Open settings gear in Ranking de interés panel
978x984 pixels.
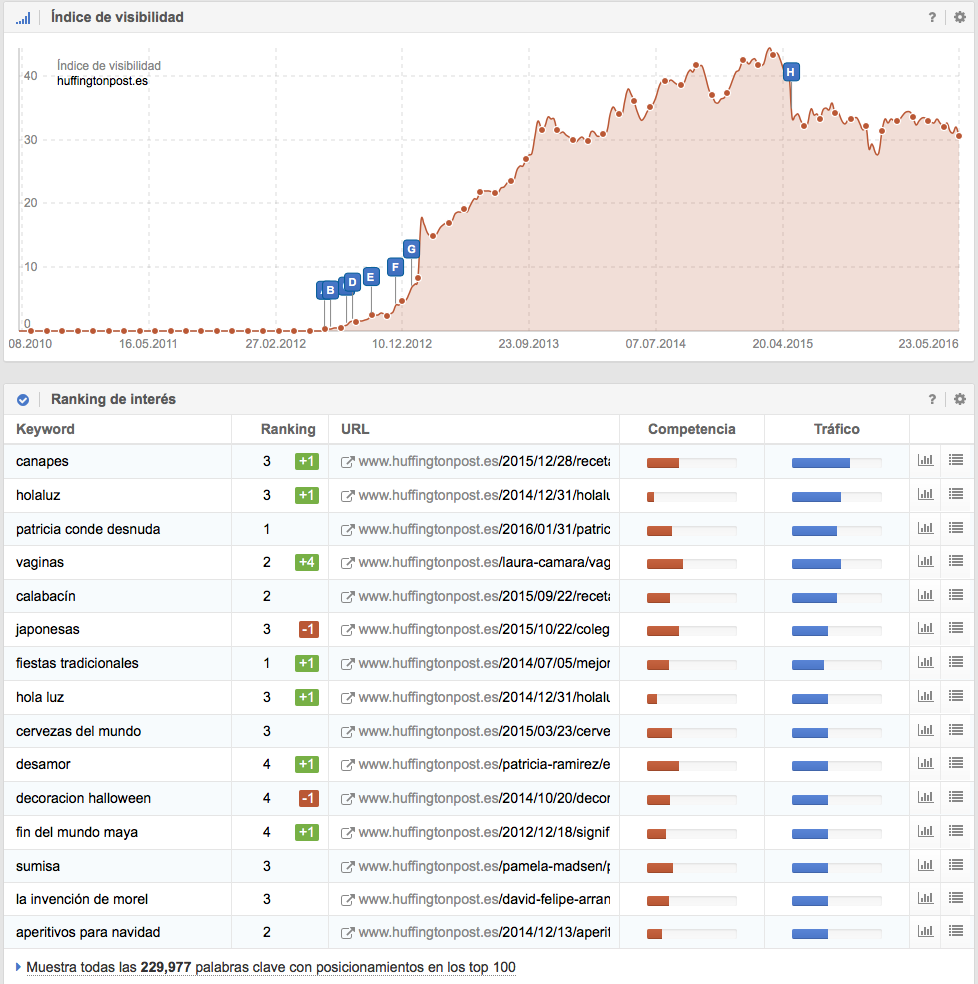(x=960, y=399)
